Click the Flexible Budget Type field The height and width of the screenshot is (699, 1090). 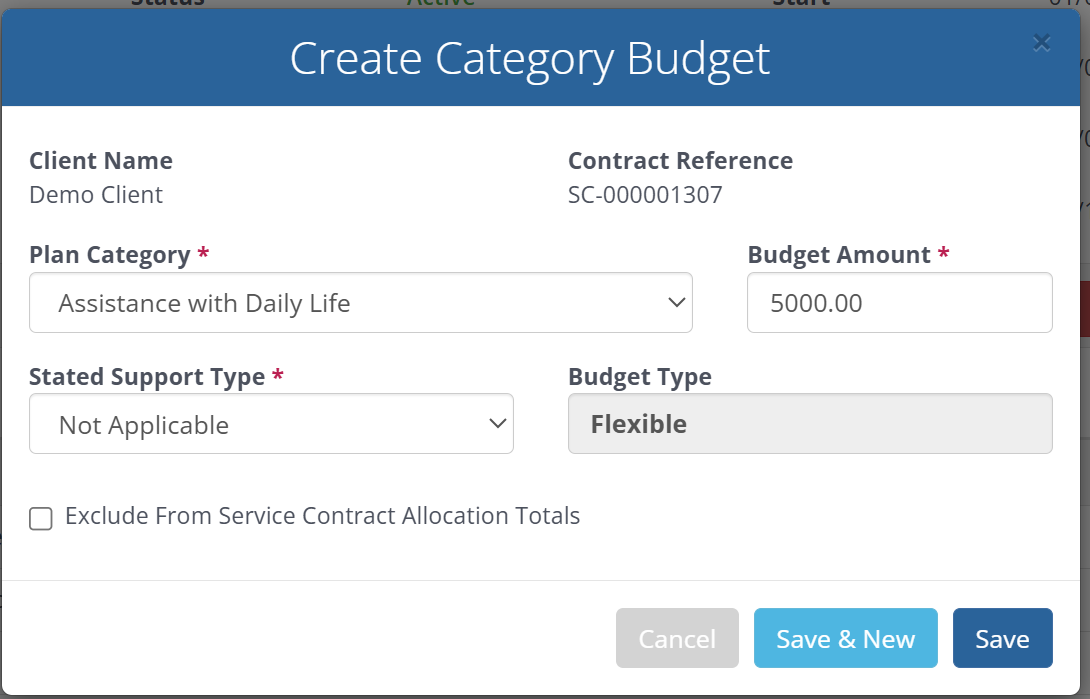809,424
